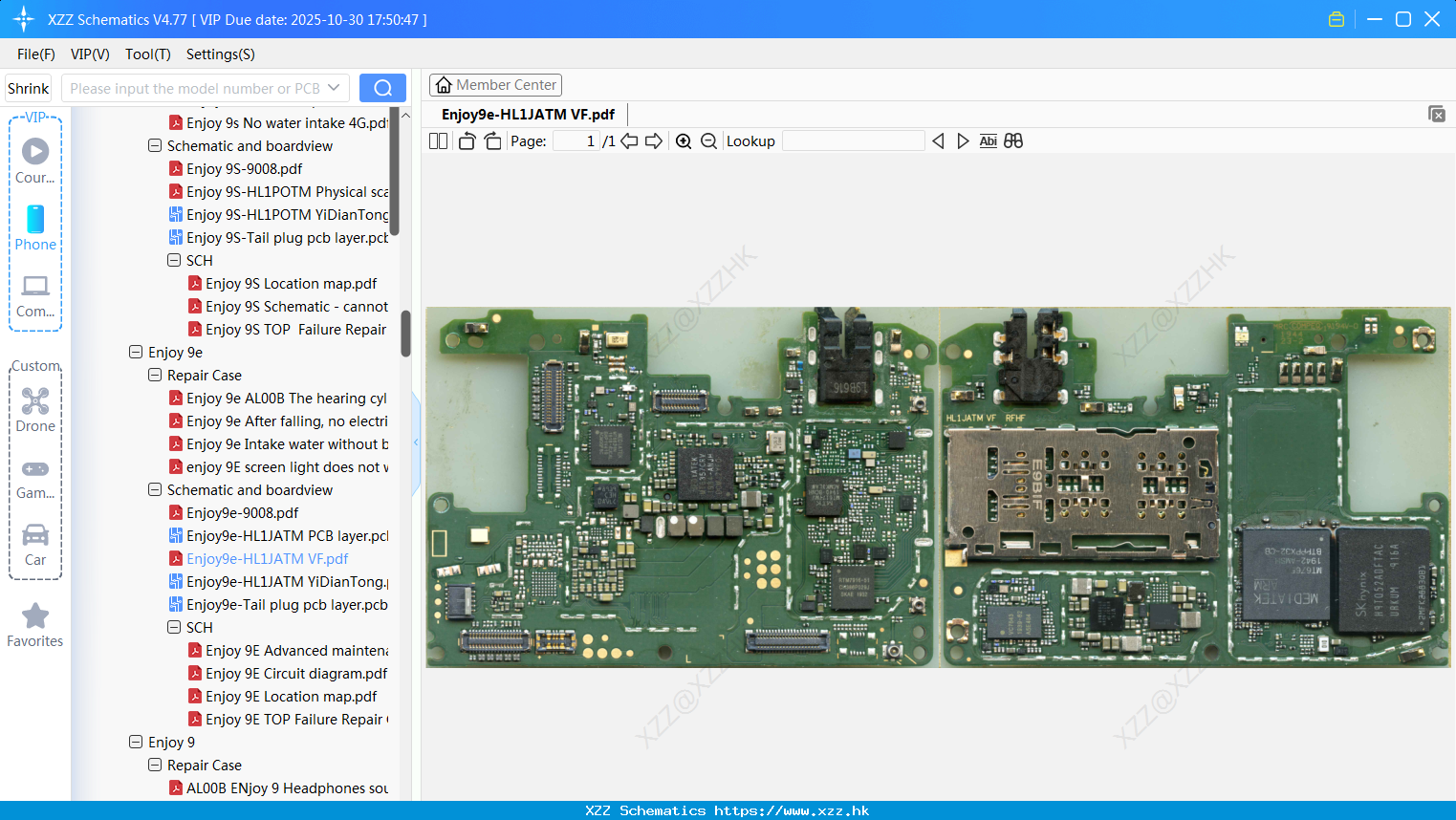Open Enjoy 9S-Tail plug pcb layer file
This screenshot has width=1456, height=820.
click(x=288, y=237)
